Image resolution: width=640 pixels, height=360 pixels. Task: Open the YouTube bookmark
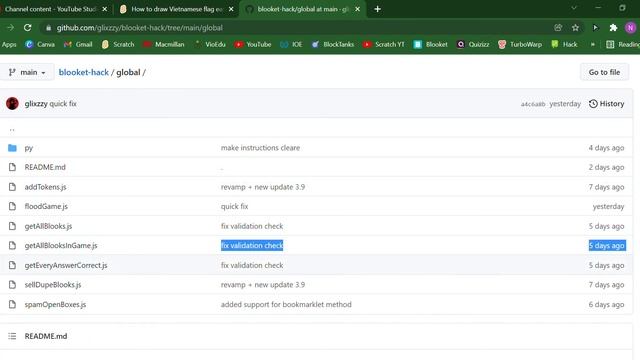pos(253,44)
